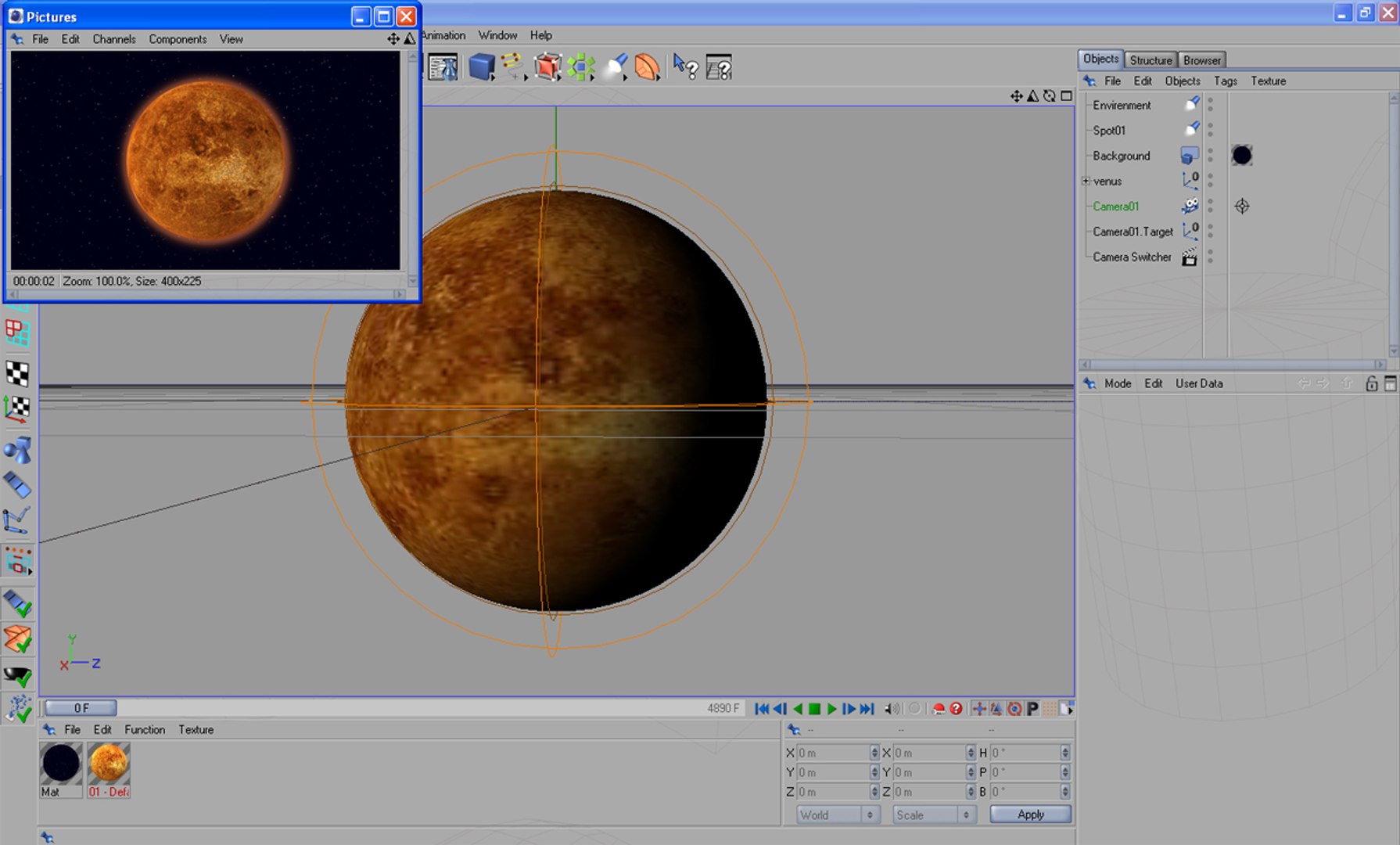Choose the object tool sphere-cone icon
Image resolution: width=1400 pixels, height=845 pixels.
click(17, 449)
